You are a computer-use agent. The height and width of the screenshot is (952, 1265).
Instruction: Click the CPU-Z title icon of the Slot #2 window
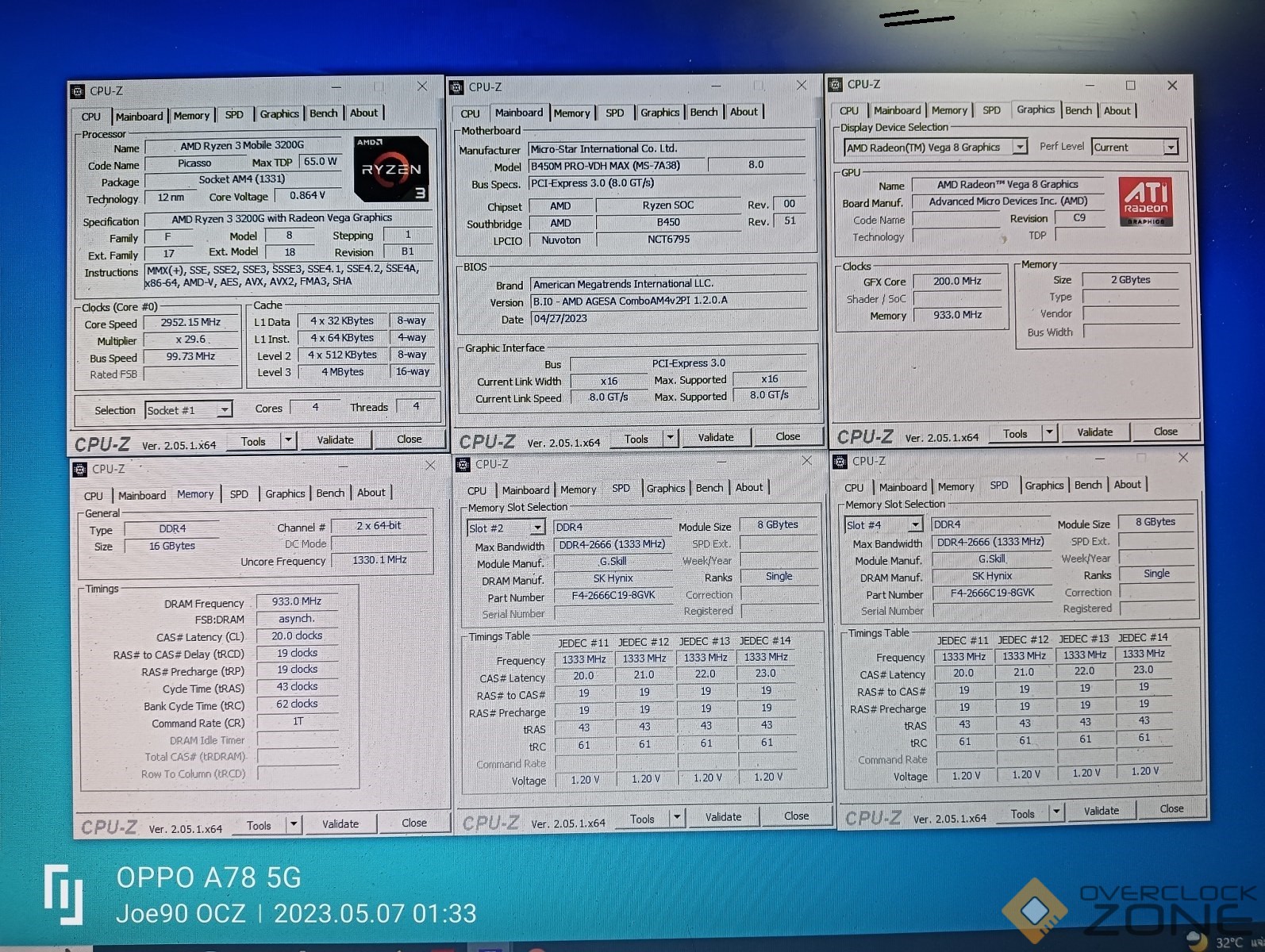click(463, 464)
